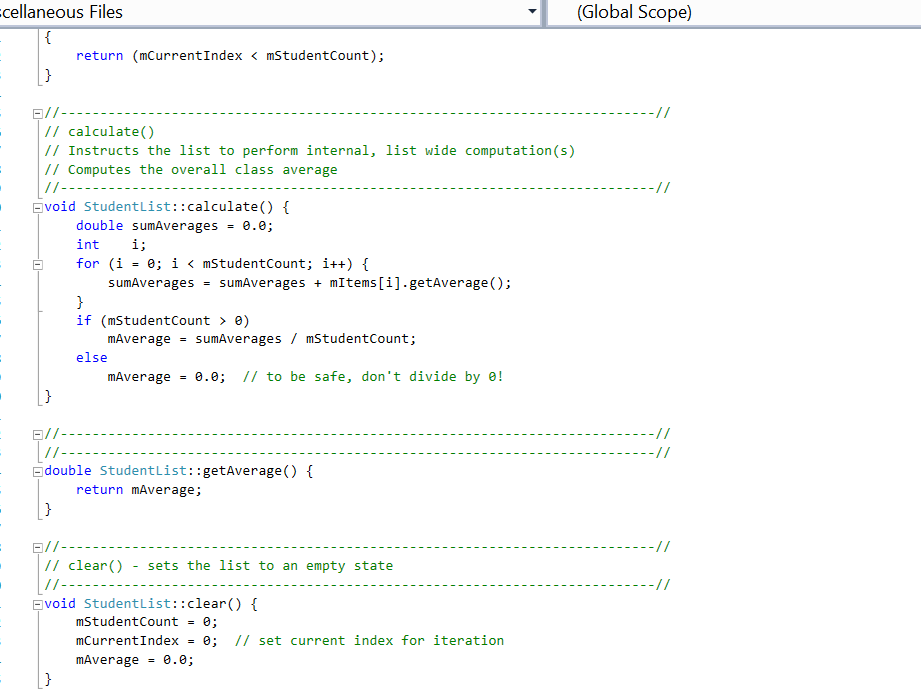
Task: Click the 'don't divide by 0!' comment
Action: point(432,376)
